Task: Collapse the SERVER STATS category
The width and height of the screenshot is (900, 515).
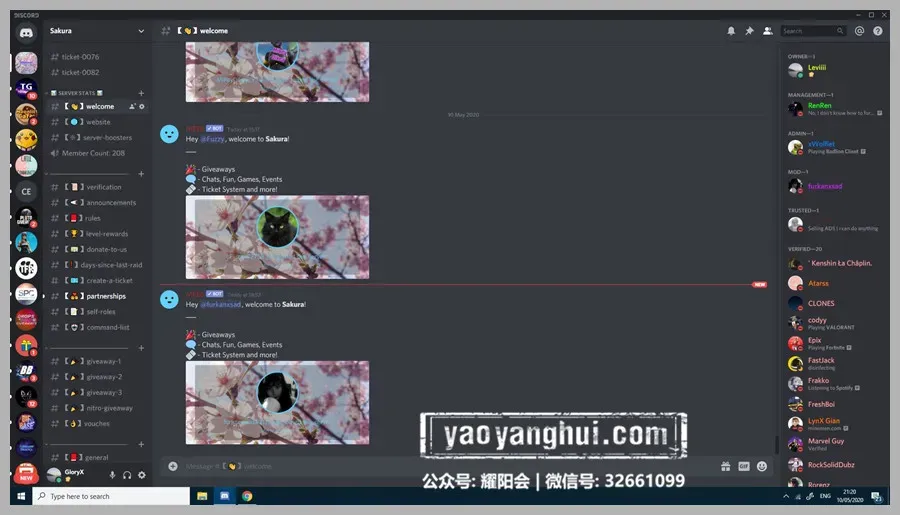Action: click(76, 93)
